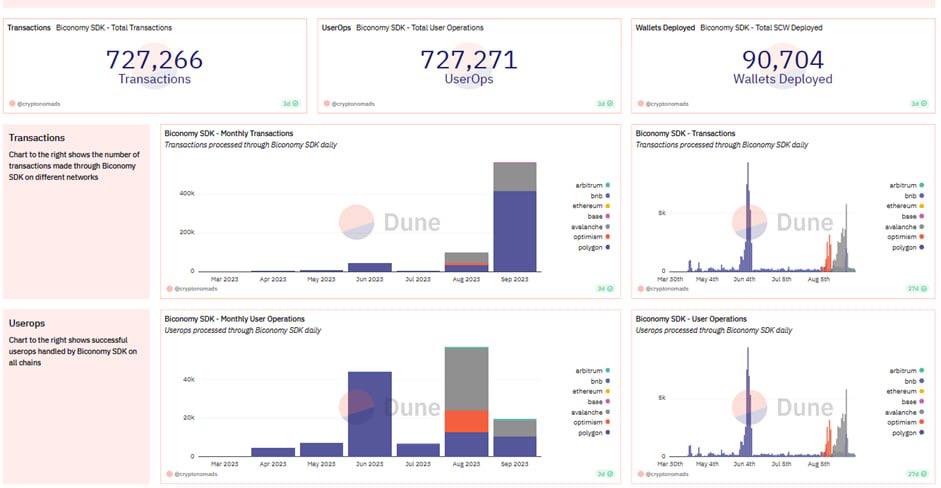Open Biconomy SDK - Transactions daily chart title
The image size is (941, 488).
pyautogui.click(x=685, y=133)
